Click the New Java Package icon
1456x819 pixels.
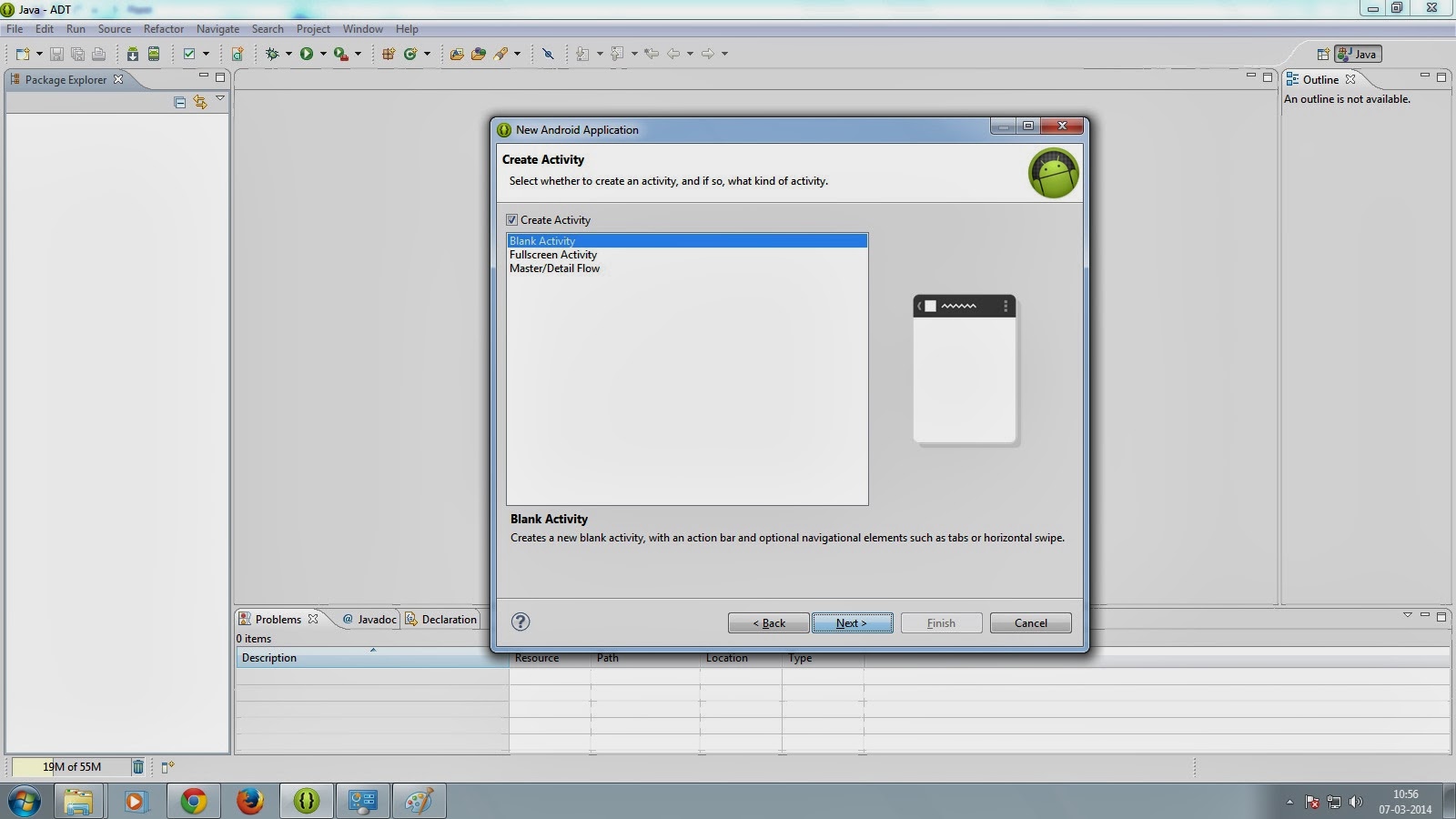tap(389, 54)
